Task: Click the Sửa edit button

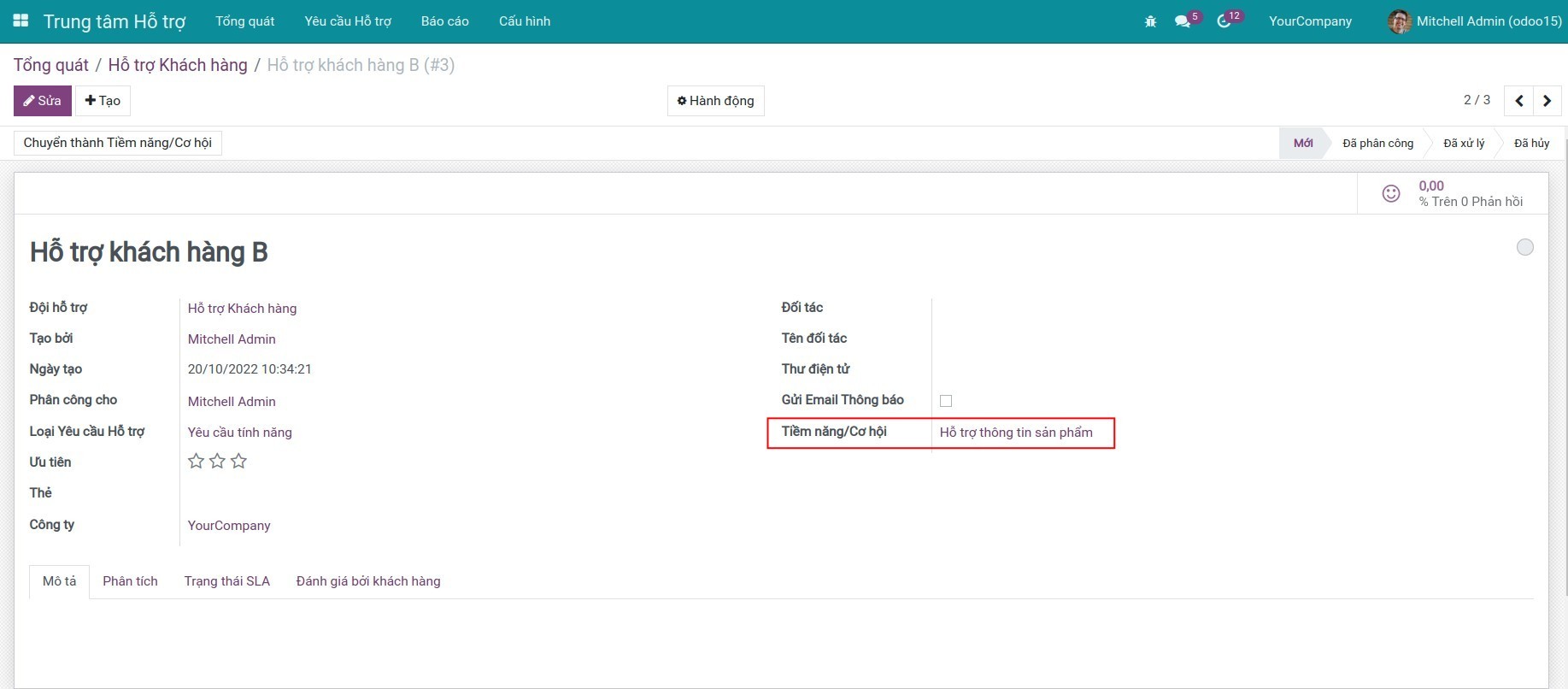Action: coord(42,101)
